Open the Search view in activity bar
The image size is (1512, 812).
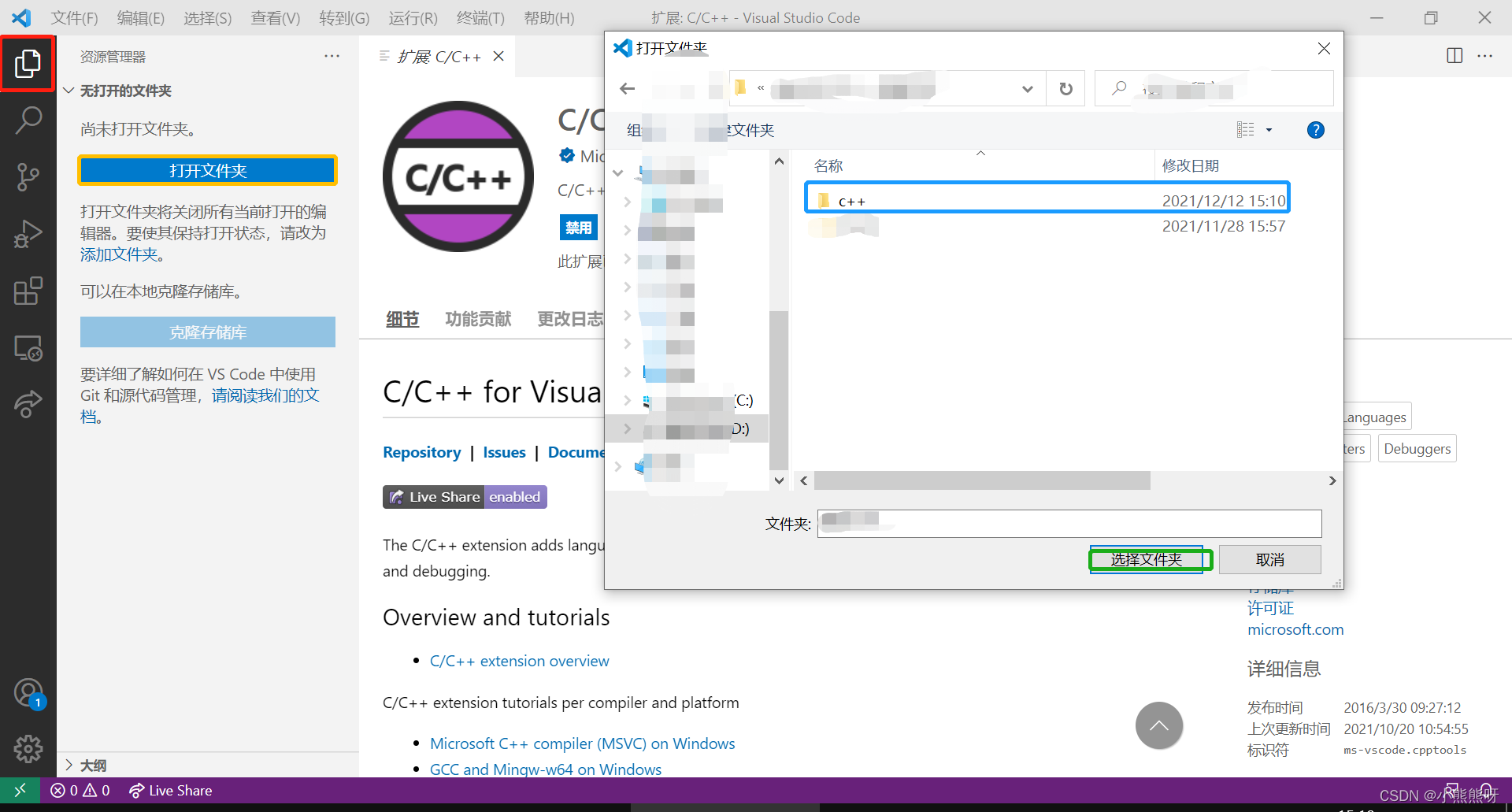pyautogui.click(x=28, y=121)
